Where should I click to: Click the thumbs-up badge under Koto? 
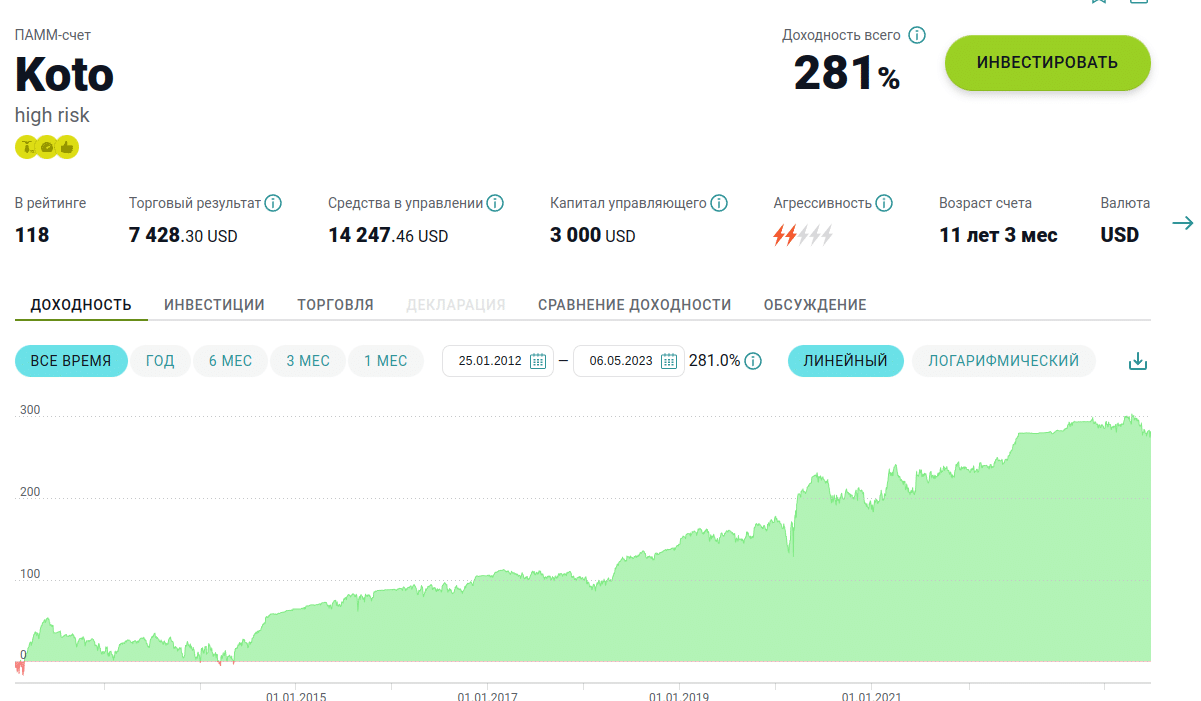pos(67,147)
